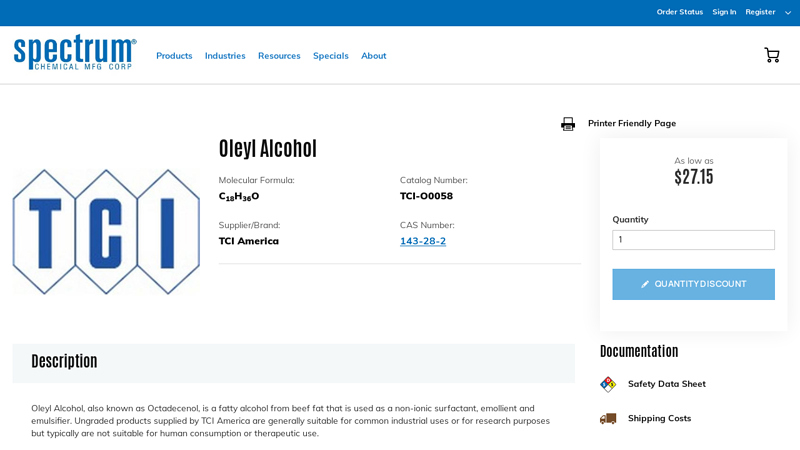Open the Products menu
800x450 pixels.
[174, 56]
